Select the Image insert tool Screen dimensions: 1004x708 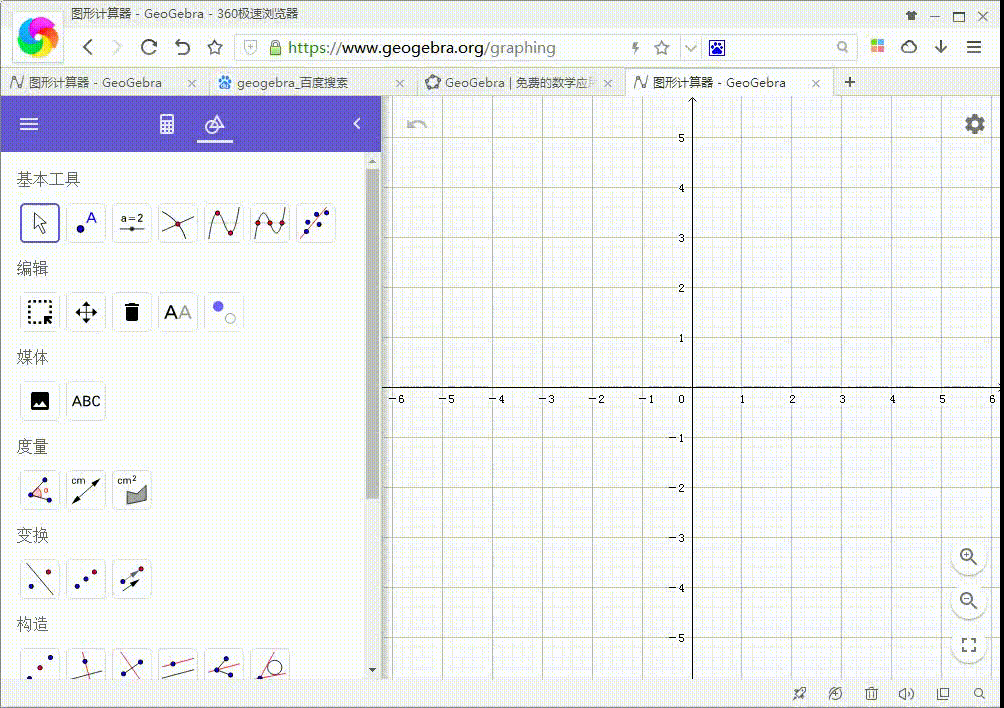(x=40, y=401)
